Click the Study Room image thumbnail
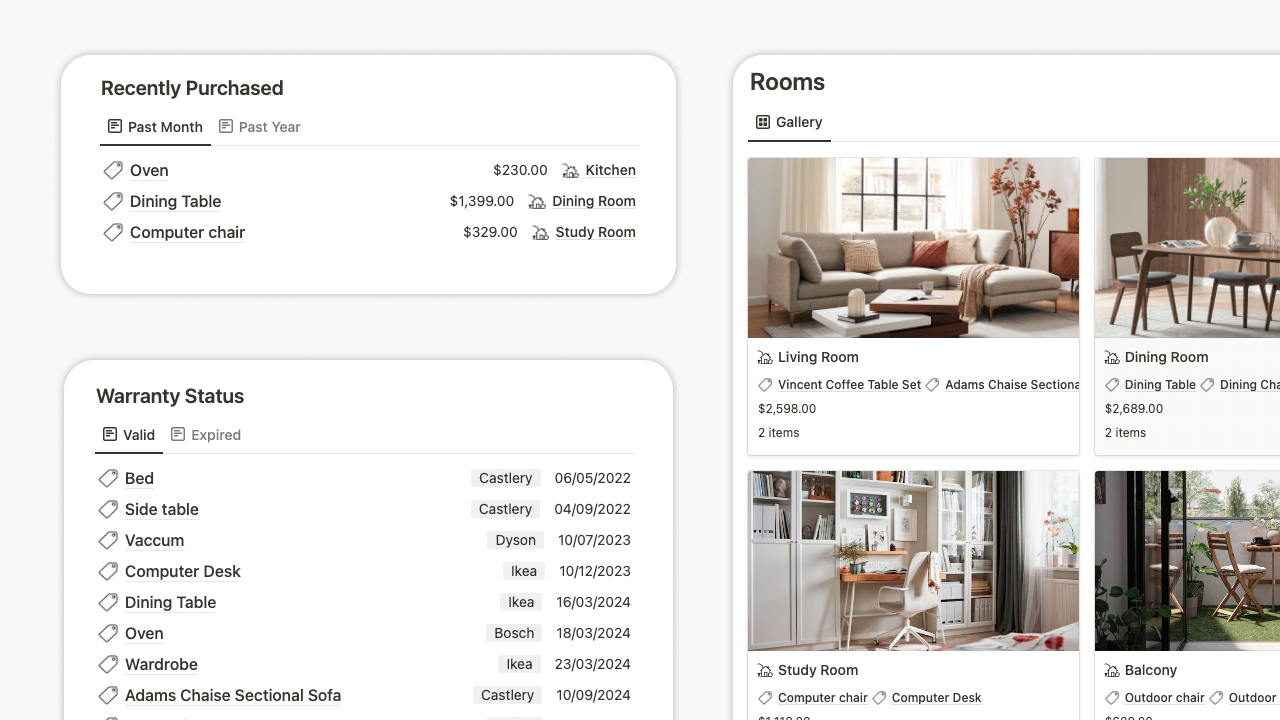Viewport: 1280px width, 720px height. 913,560
